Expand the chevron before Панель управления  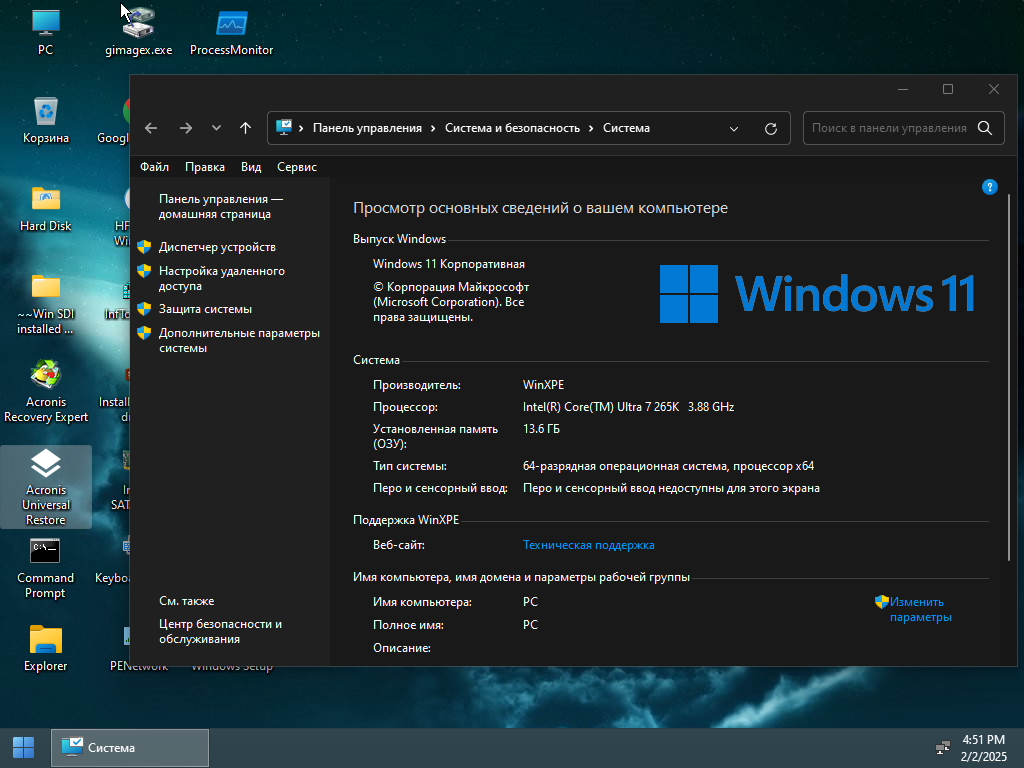301,128
